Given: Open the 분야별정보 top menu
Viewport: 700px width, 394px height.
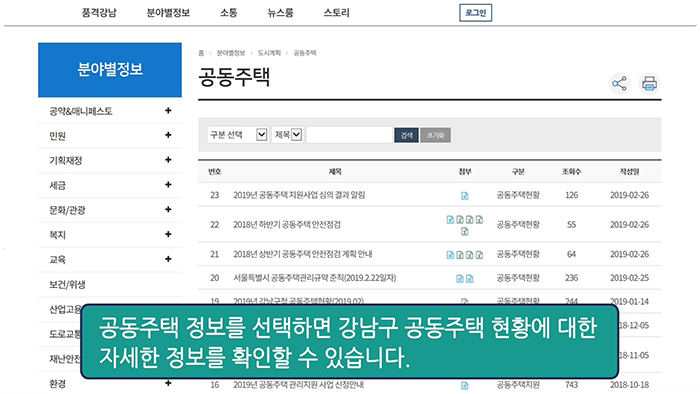Looking at the screenshot, I should point(168,12).
